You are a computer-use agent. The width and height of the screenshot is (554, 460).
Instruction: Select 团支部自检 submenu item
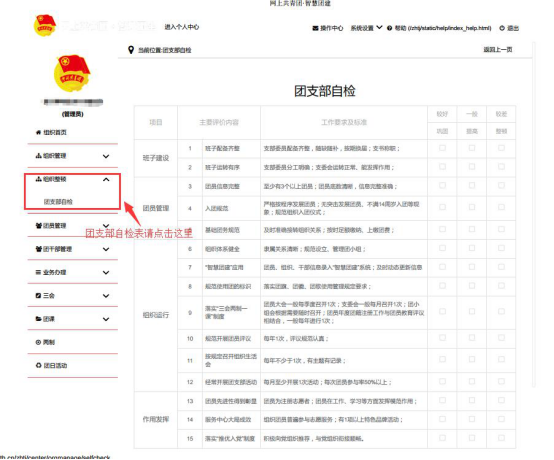58,202
